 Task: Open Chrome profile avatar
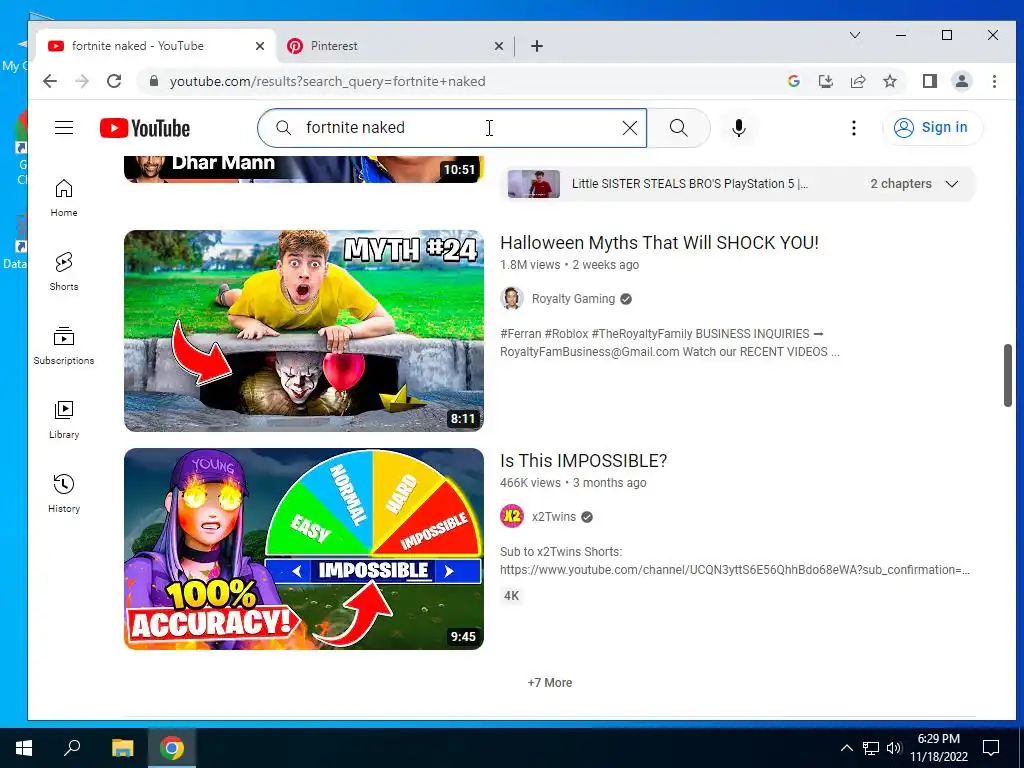point(962,81)
